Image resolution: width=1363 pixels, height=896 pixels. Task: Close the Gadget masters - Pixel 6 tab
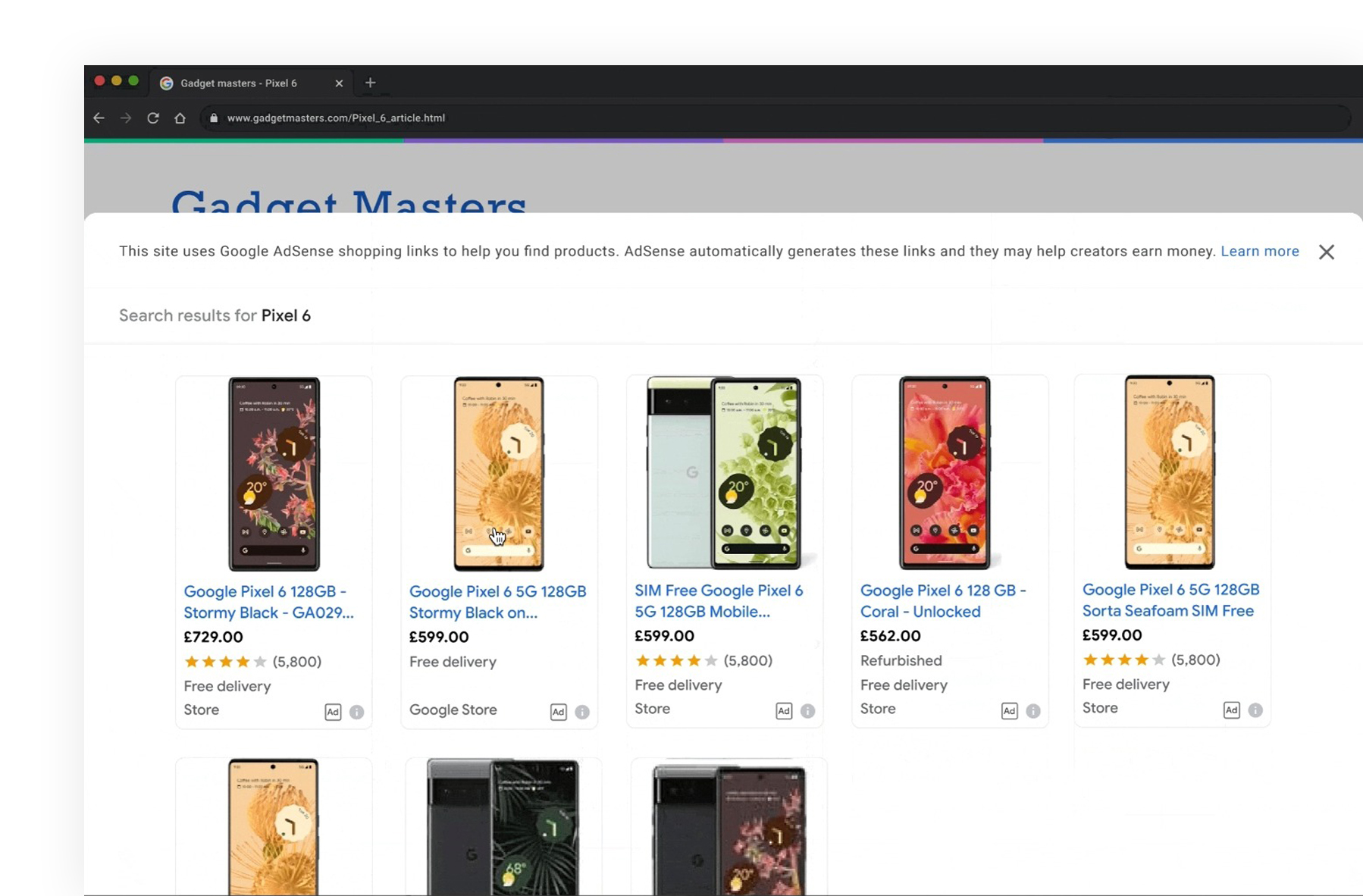339,83
